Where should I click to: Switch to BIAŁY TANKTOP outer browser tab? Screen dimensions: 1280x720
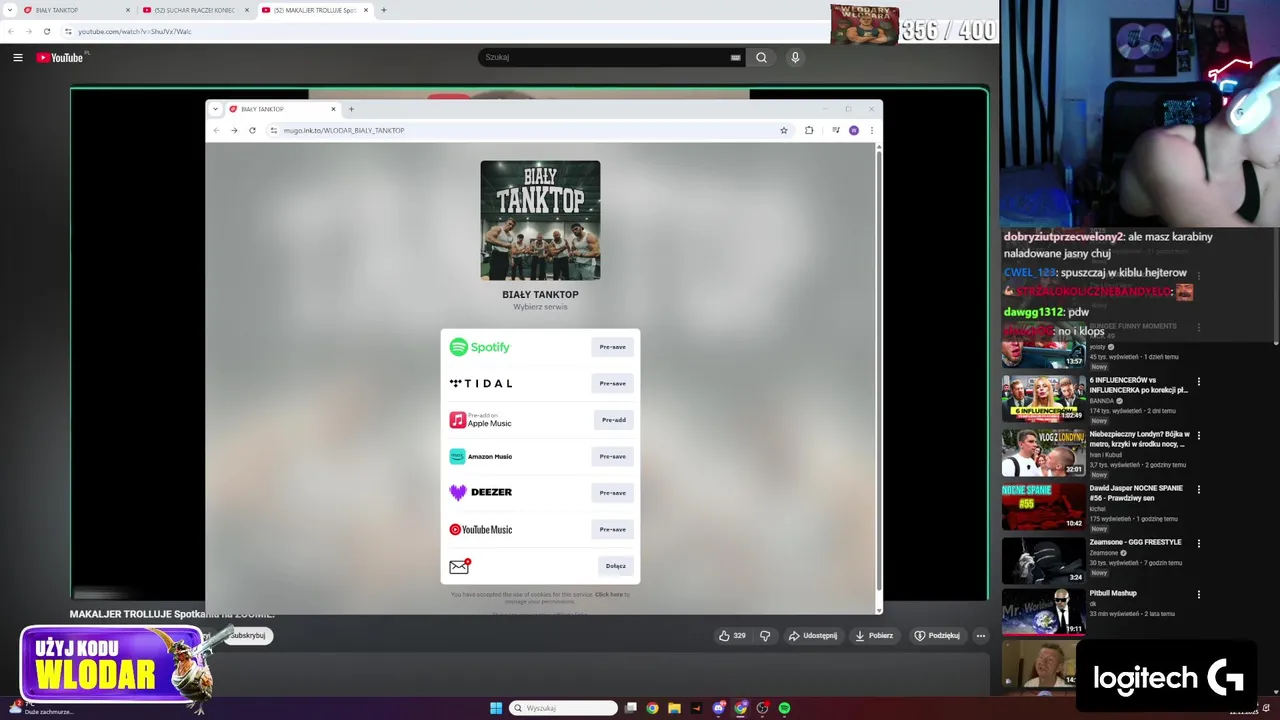click(75, 10)
